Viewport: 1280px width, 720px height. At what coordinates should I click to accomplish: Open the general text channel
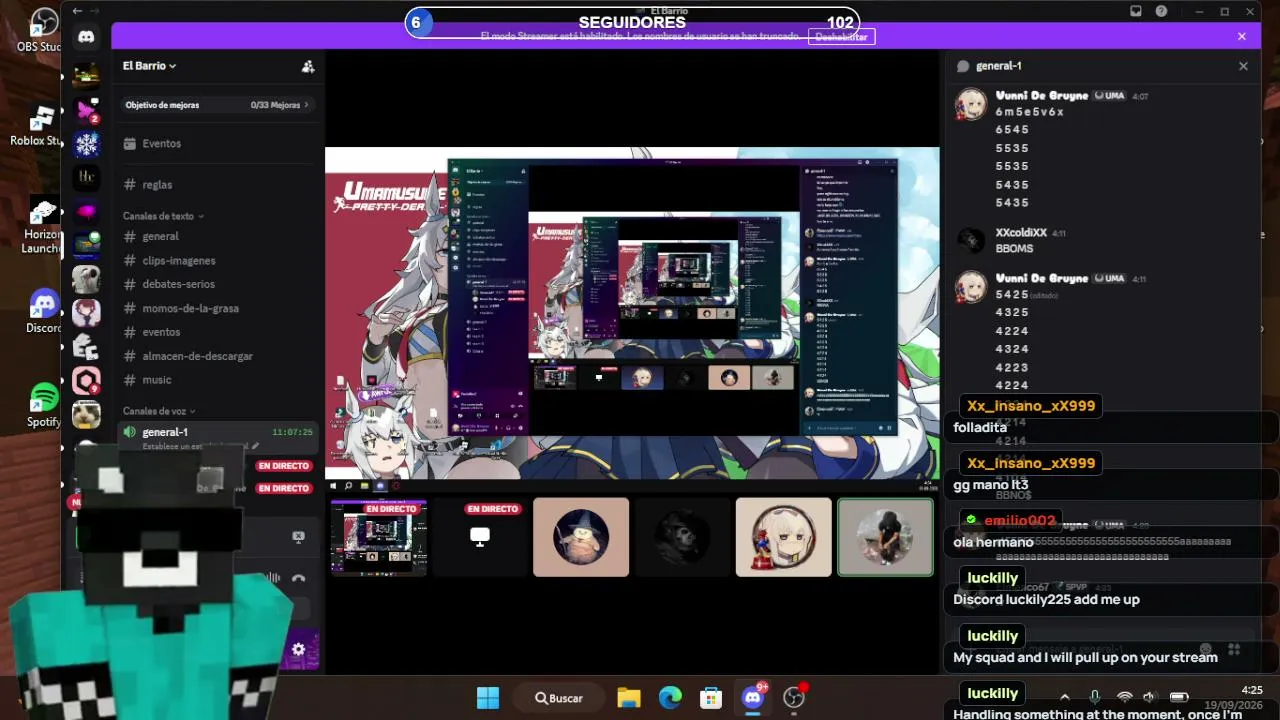click(218, 237)
